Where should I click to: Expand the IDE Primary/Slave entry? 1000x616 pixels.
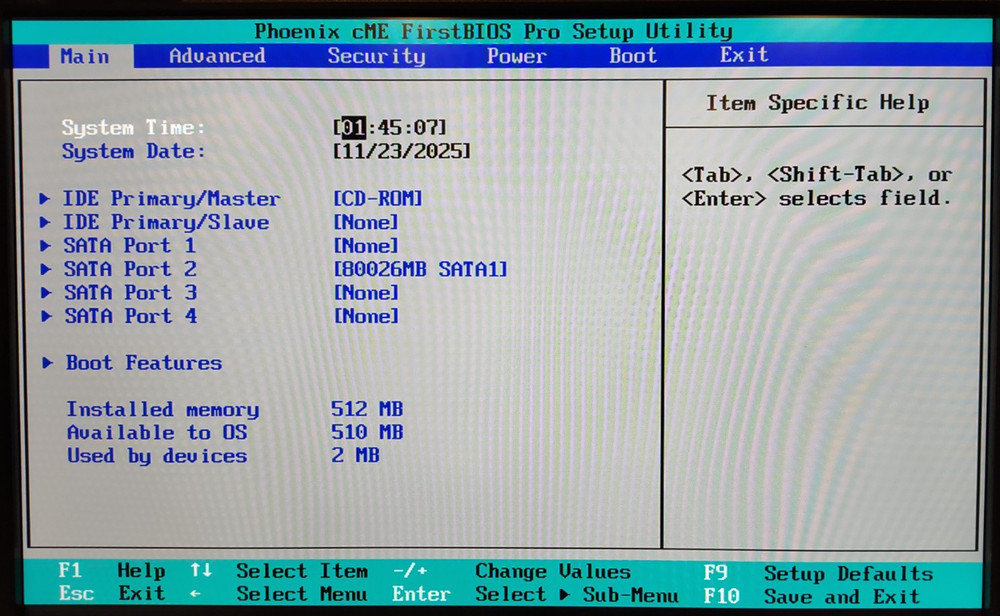tap(165, 222)
